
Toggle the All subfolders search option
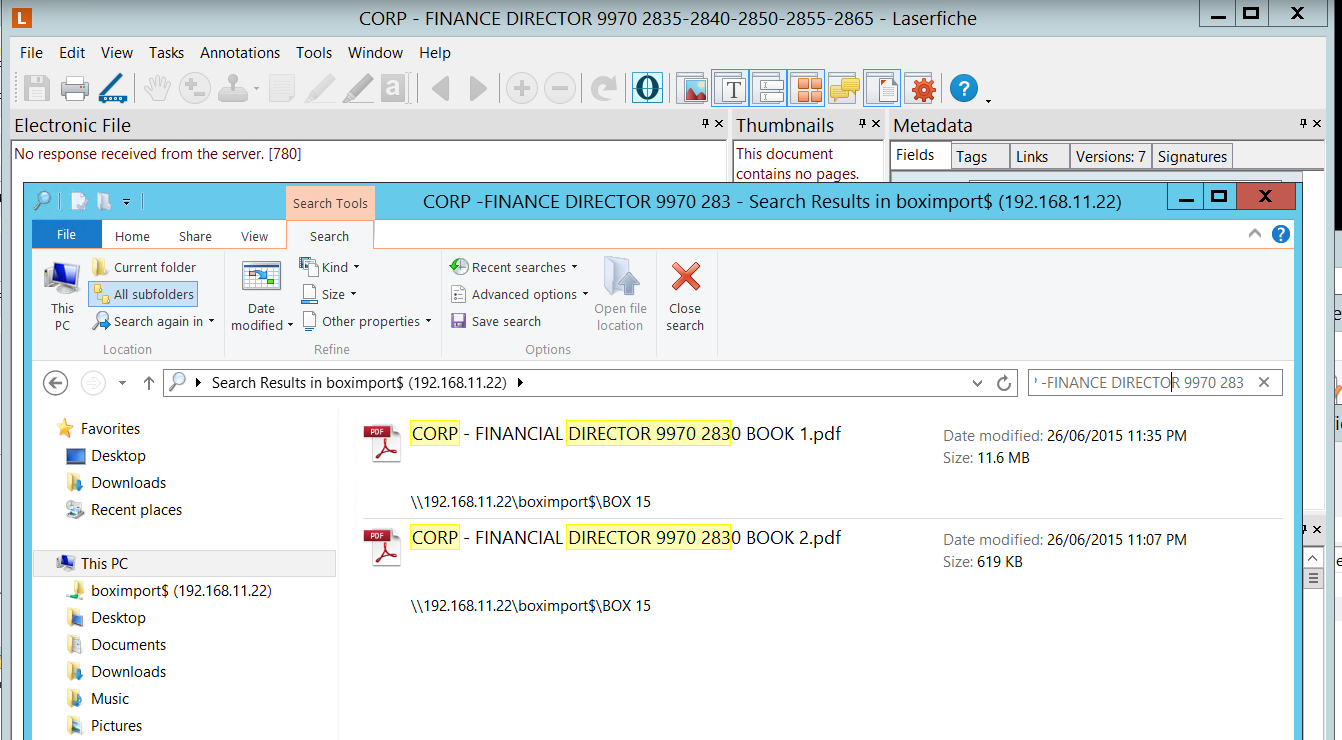(x=143, y=294)
